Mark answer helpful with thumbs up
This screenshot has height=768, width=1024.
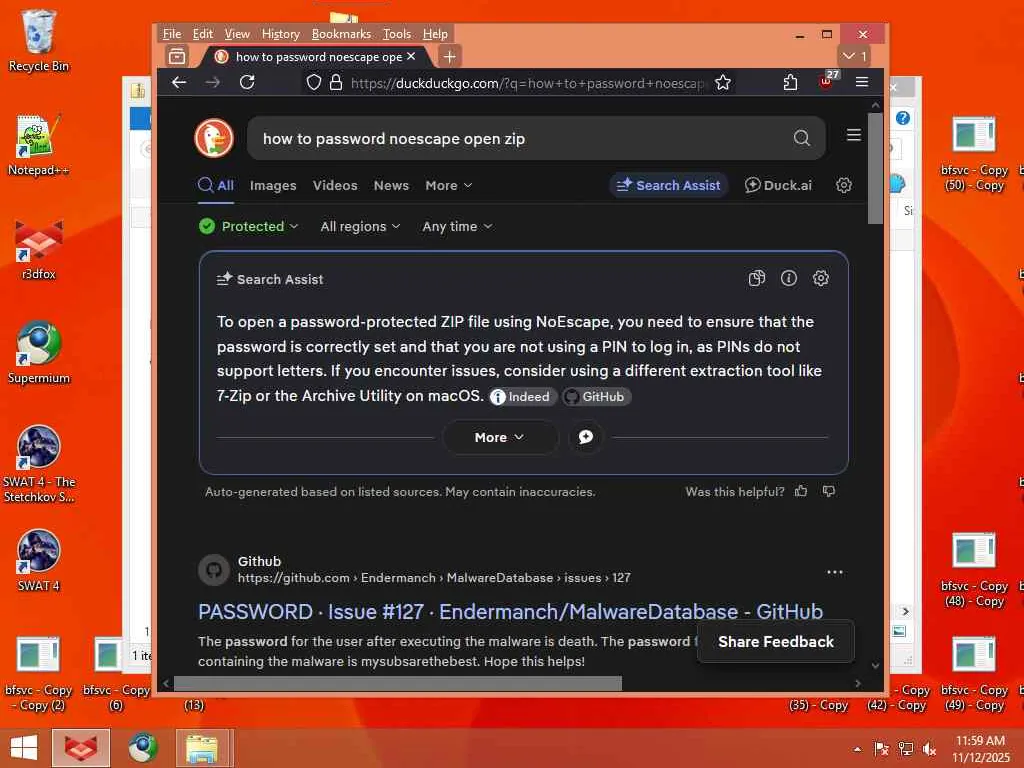tap(801, 492)
